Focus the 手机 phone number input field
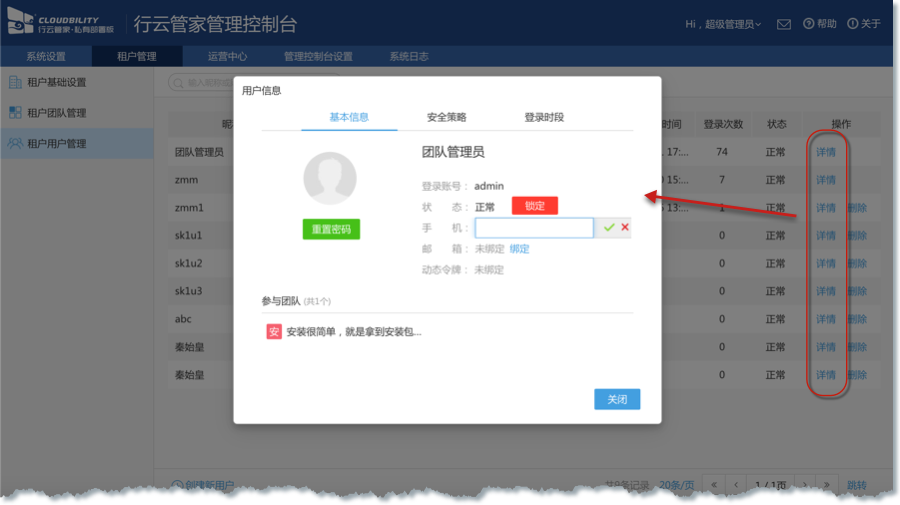The width and height of the screenshot is (900, 505). point(534,228)
